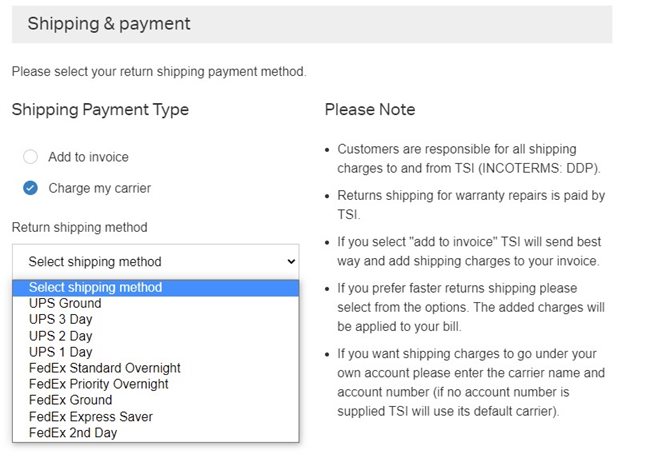Select the "Charge my carrier" radio button
650x458 pixels.
[30, 188]
